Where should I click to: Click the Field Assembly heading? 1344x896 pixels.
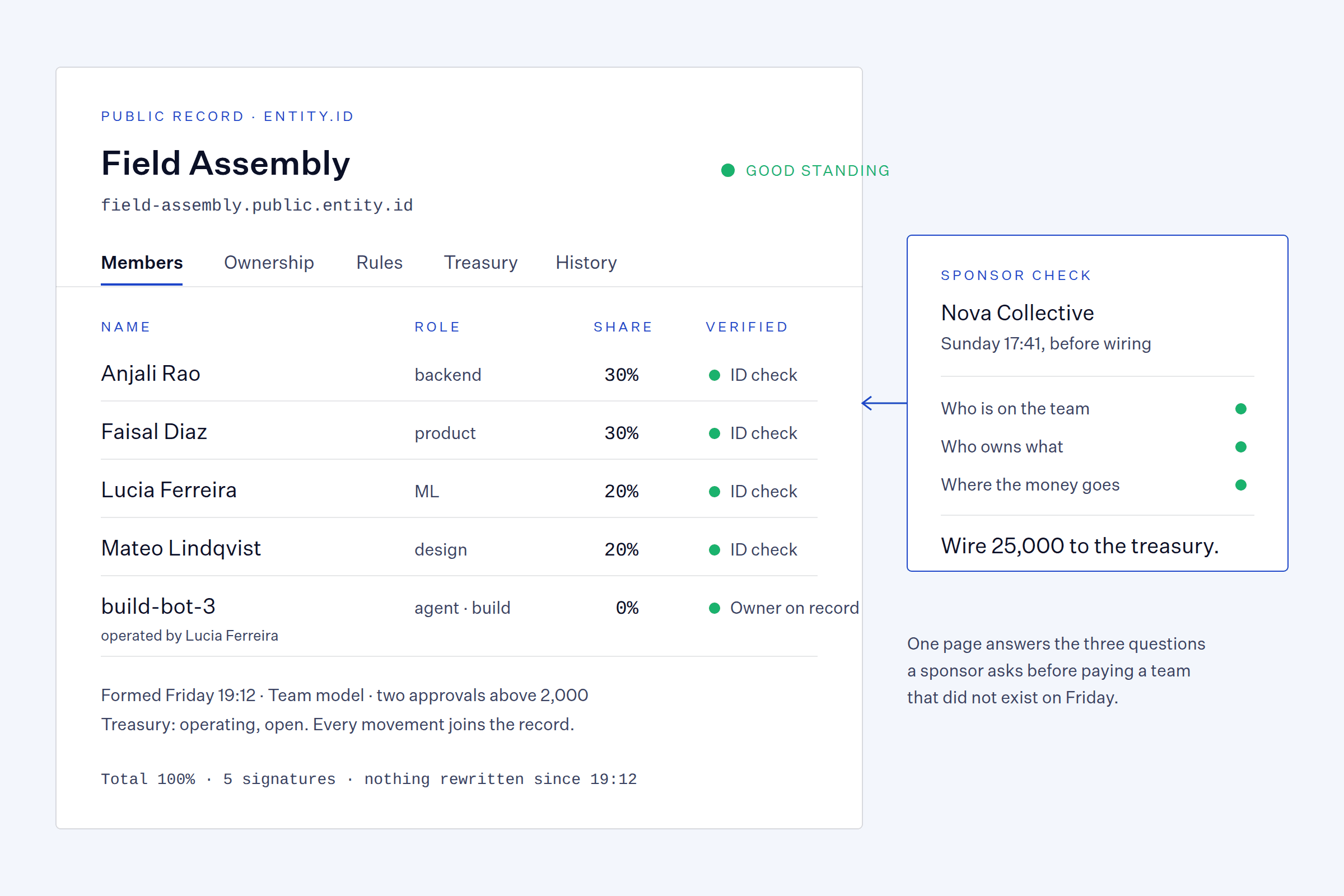tap(226, 164)
